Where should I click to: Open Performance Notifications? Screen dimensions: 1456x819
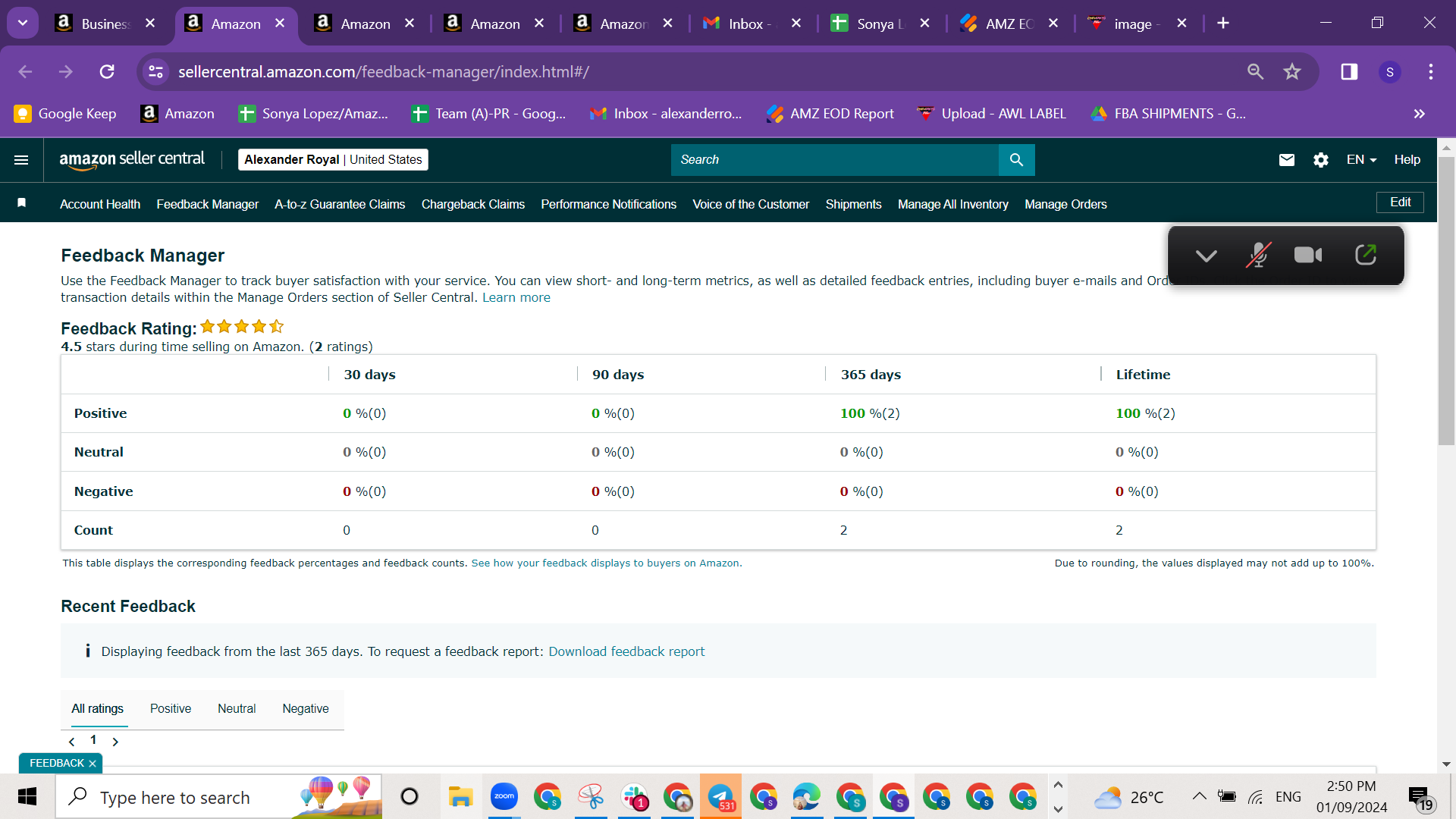coord(608,204)
